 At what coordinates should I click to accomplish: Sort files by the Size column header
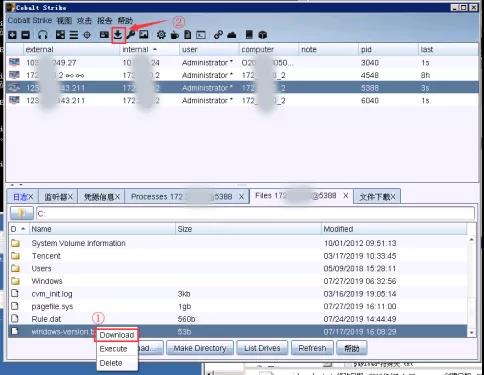248,229
